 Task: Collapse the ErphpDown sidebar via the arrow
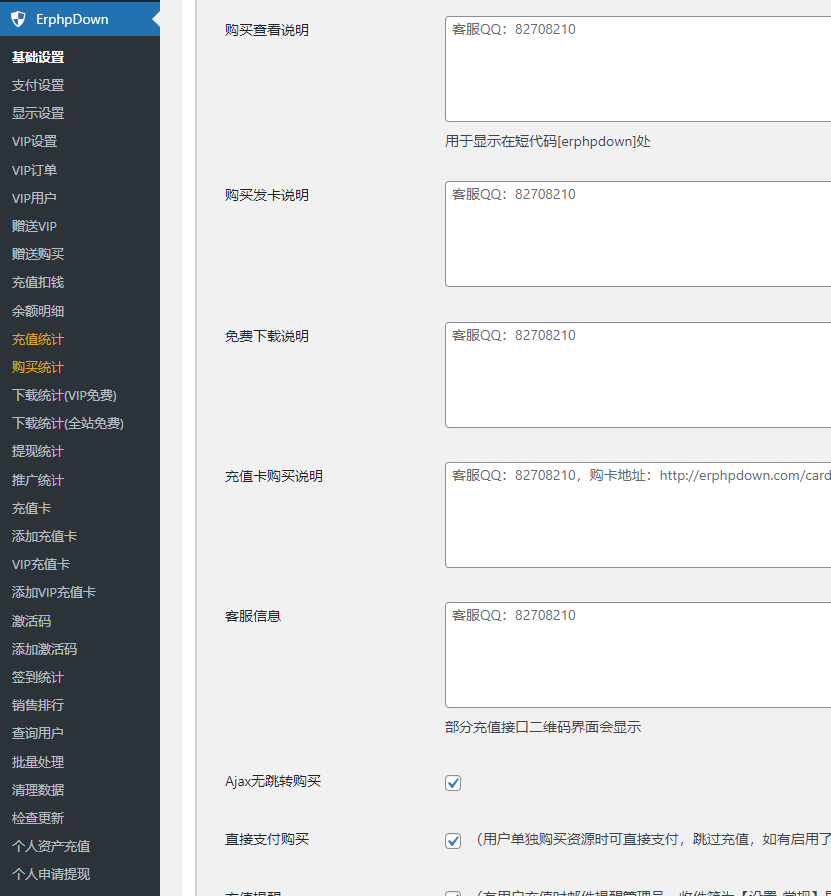[155, 18]
